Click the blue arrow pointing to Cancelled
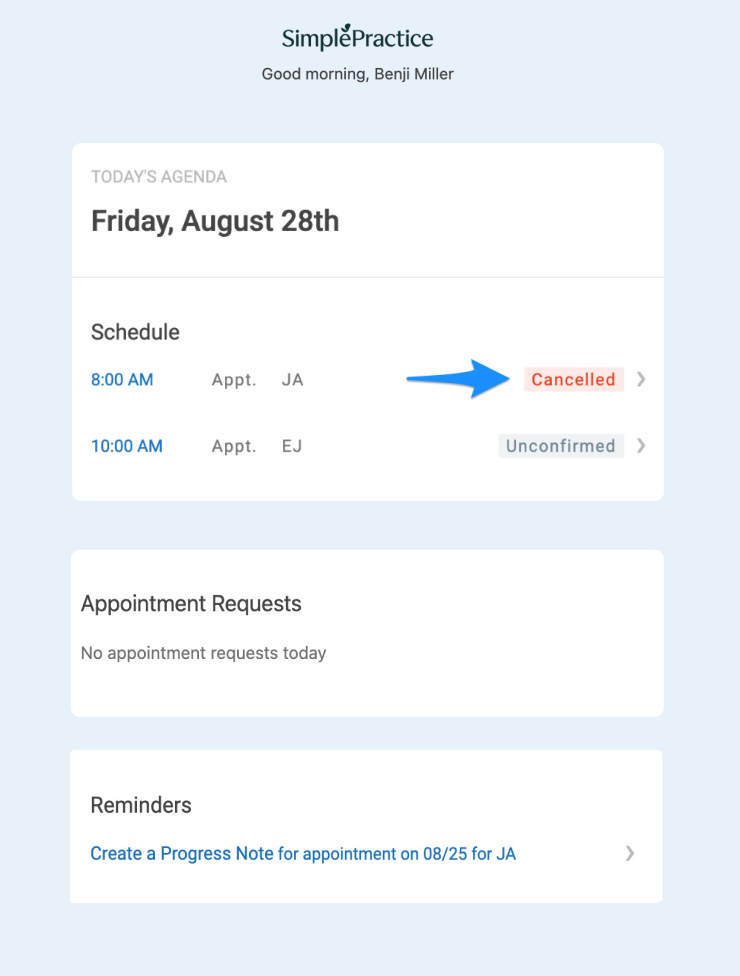The image size is (740, 976). point(459,378)
